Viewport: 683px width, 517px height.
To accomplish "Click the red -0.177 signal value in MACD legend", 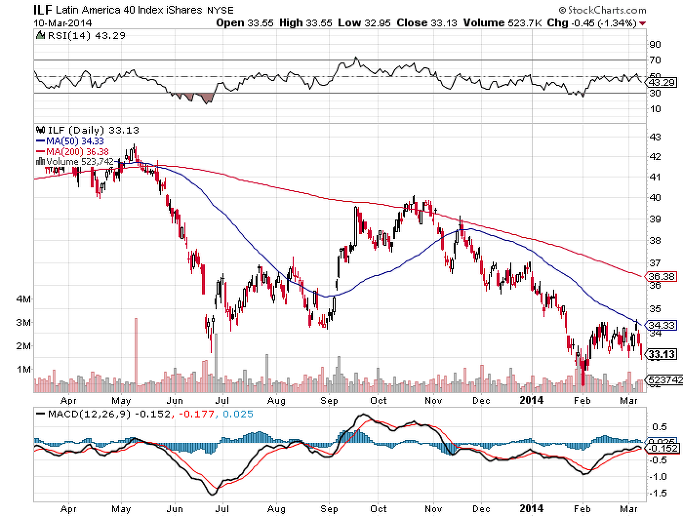I will coord(196,414).
